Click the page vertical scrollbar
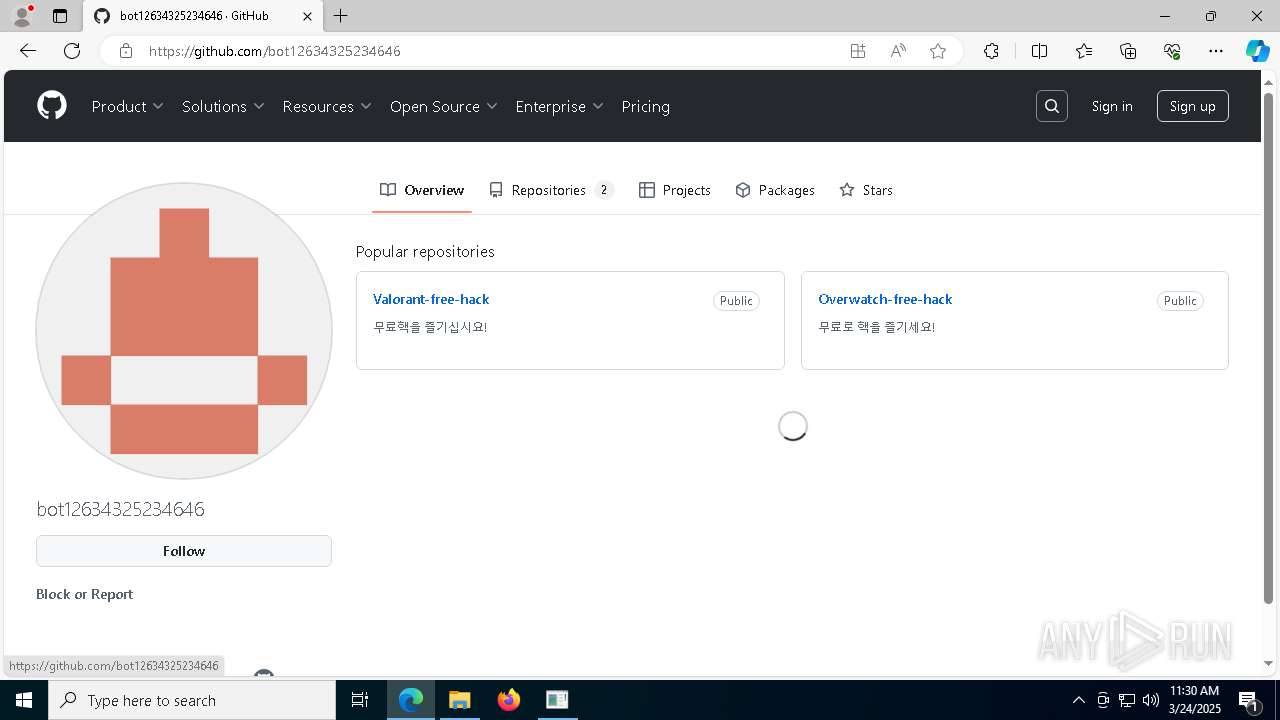Viewport: 1280px width, 720px height. pyautogui.click(x=1269, y=348)
